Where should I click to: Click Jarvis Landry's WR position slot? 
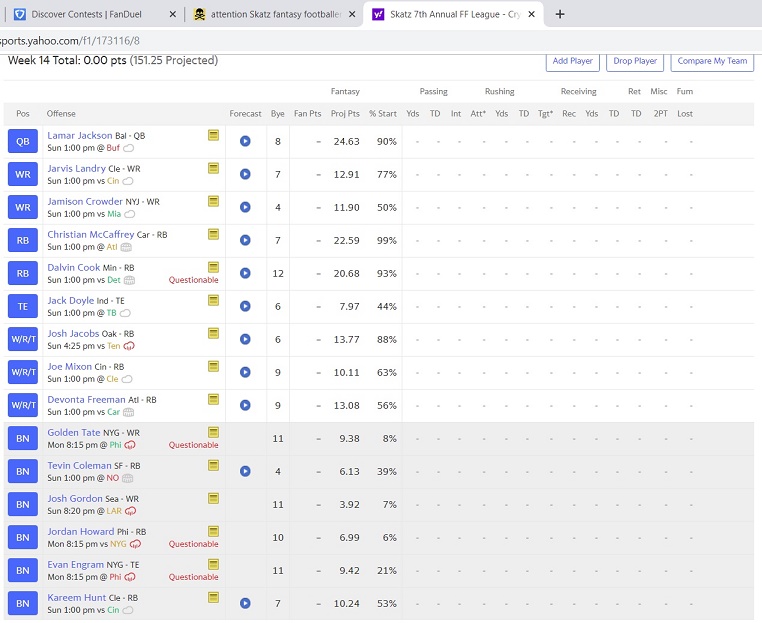[x=23, y=174]
